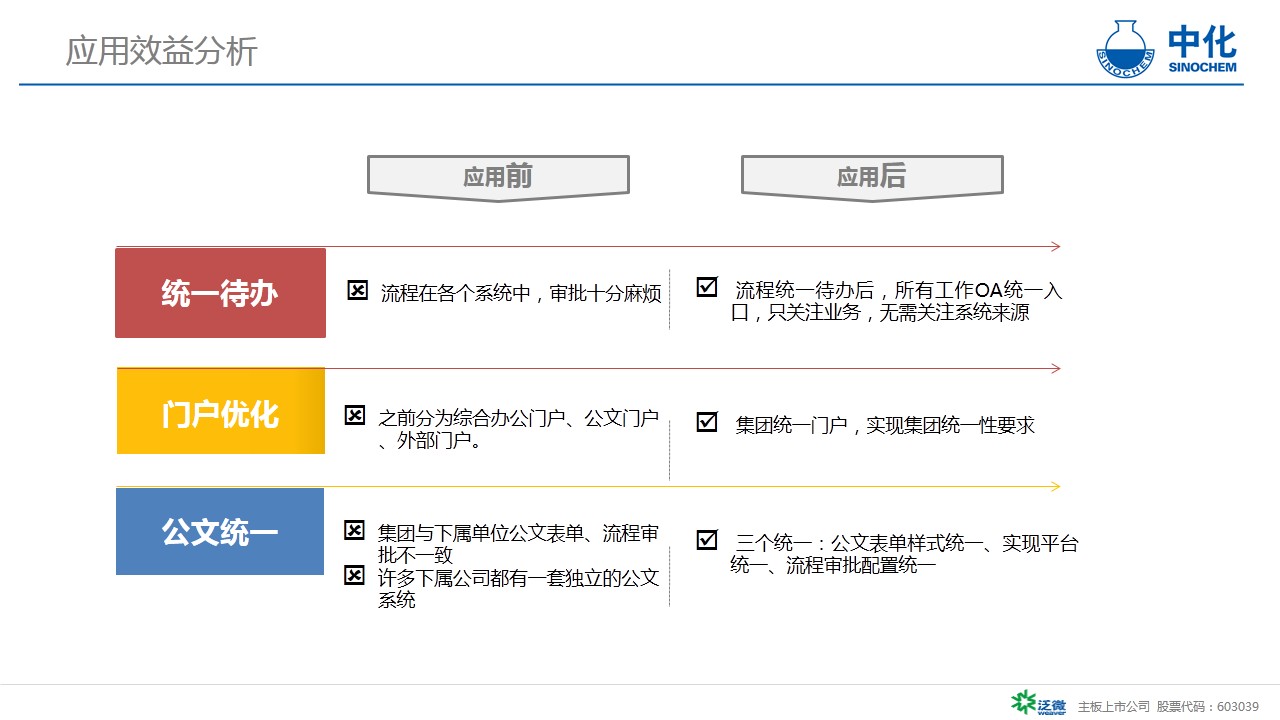The width and height of the screenshot is (1280, 720).
Task: Click crossed box beside 许多下属公司
Action: click(x=355, y=575)
